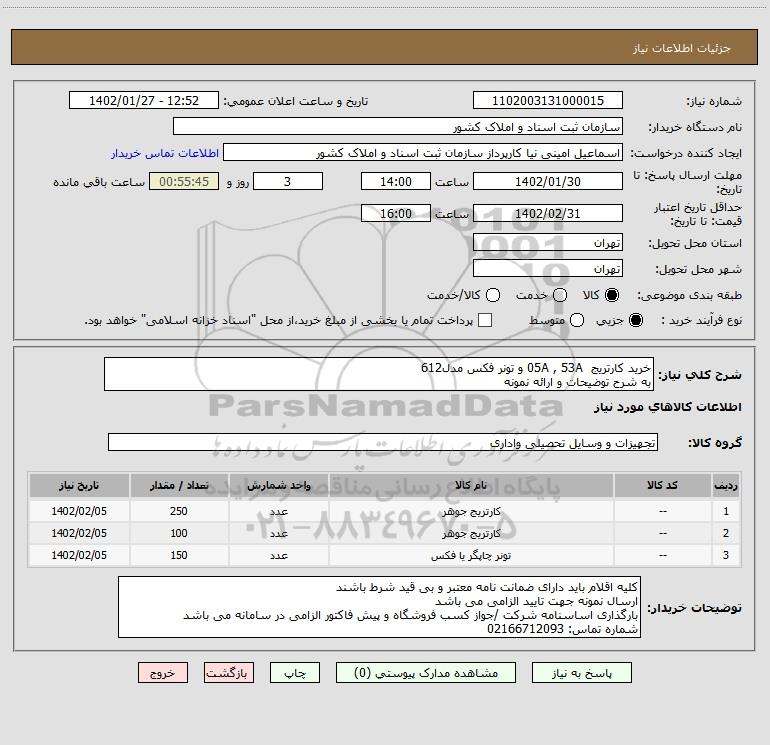Click row 2 item name کارتریج جوهر

pos(471,533)
